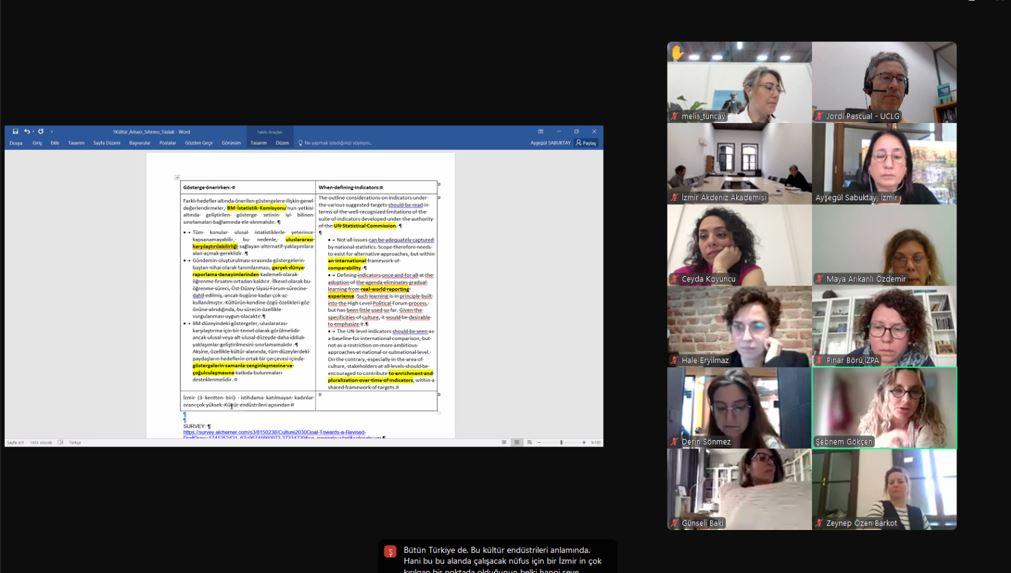This screenshot has width=1011, height=573.
Task: Click the Türkçe language indicator
Action: (x=75, y=443)
